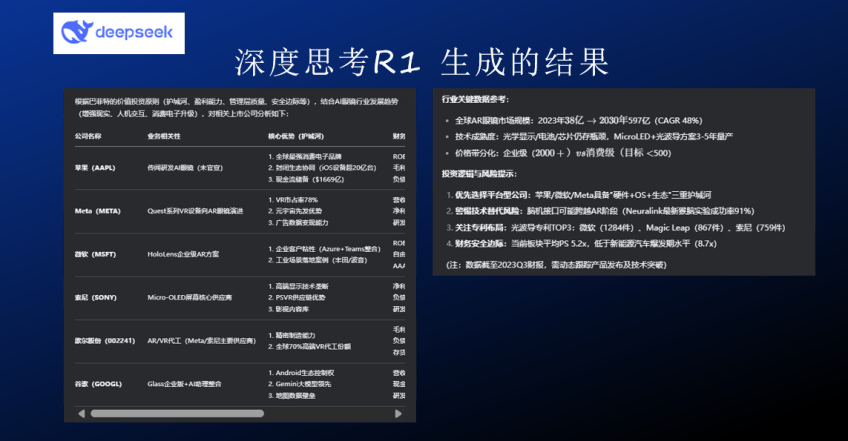Click the '广告数据变现能力' line
The width and height of the screenshot is (848, 441).
(299, 223)
